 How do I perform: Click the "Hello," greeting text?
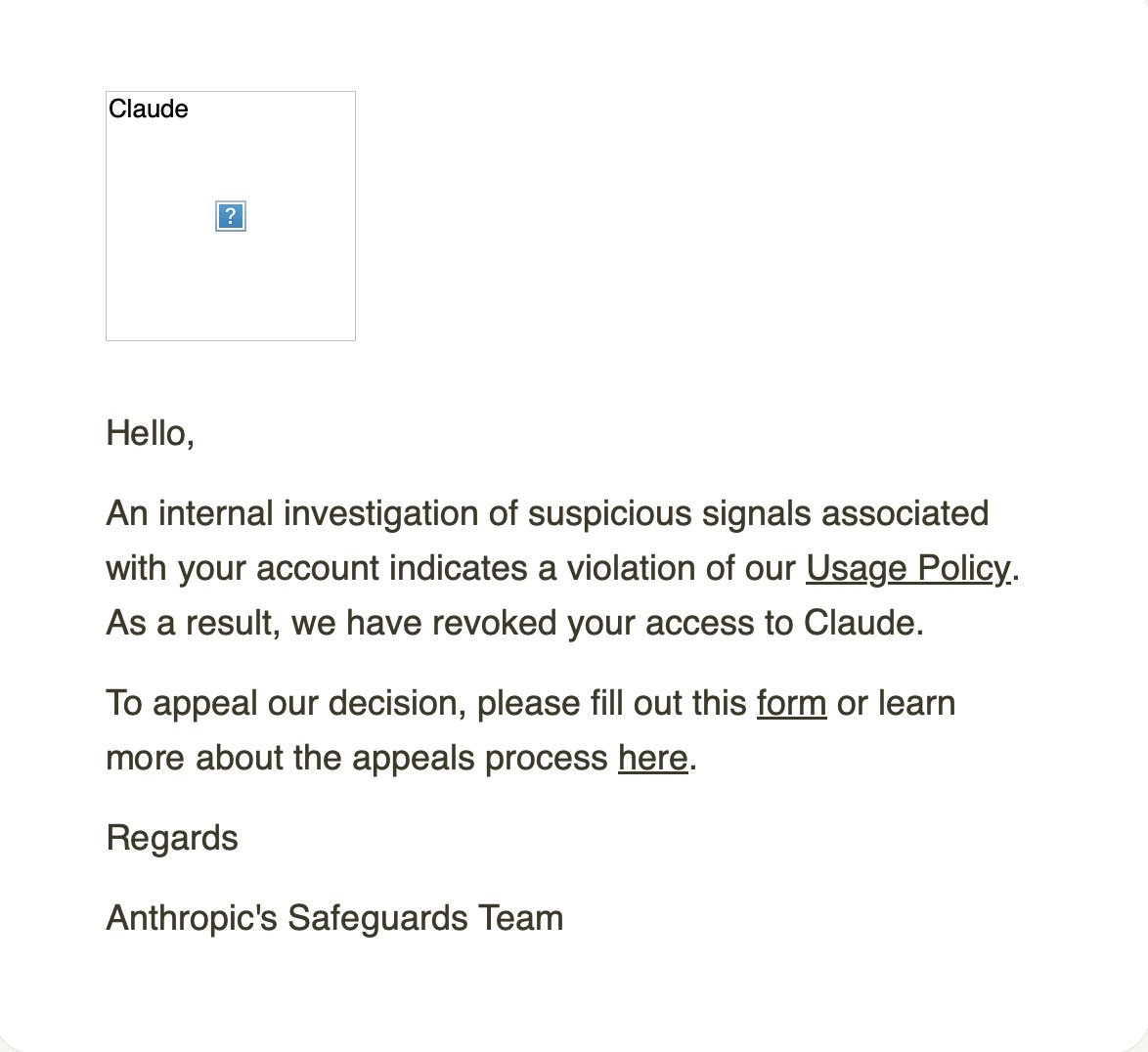(150, 433)
